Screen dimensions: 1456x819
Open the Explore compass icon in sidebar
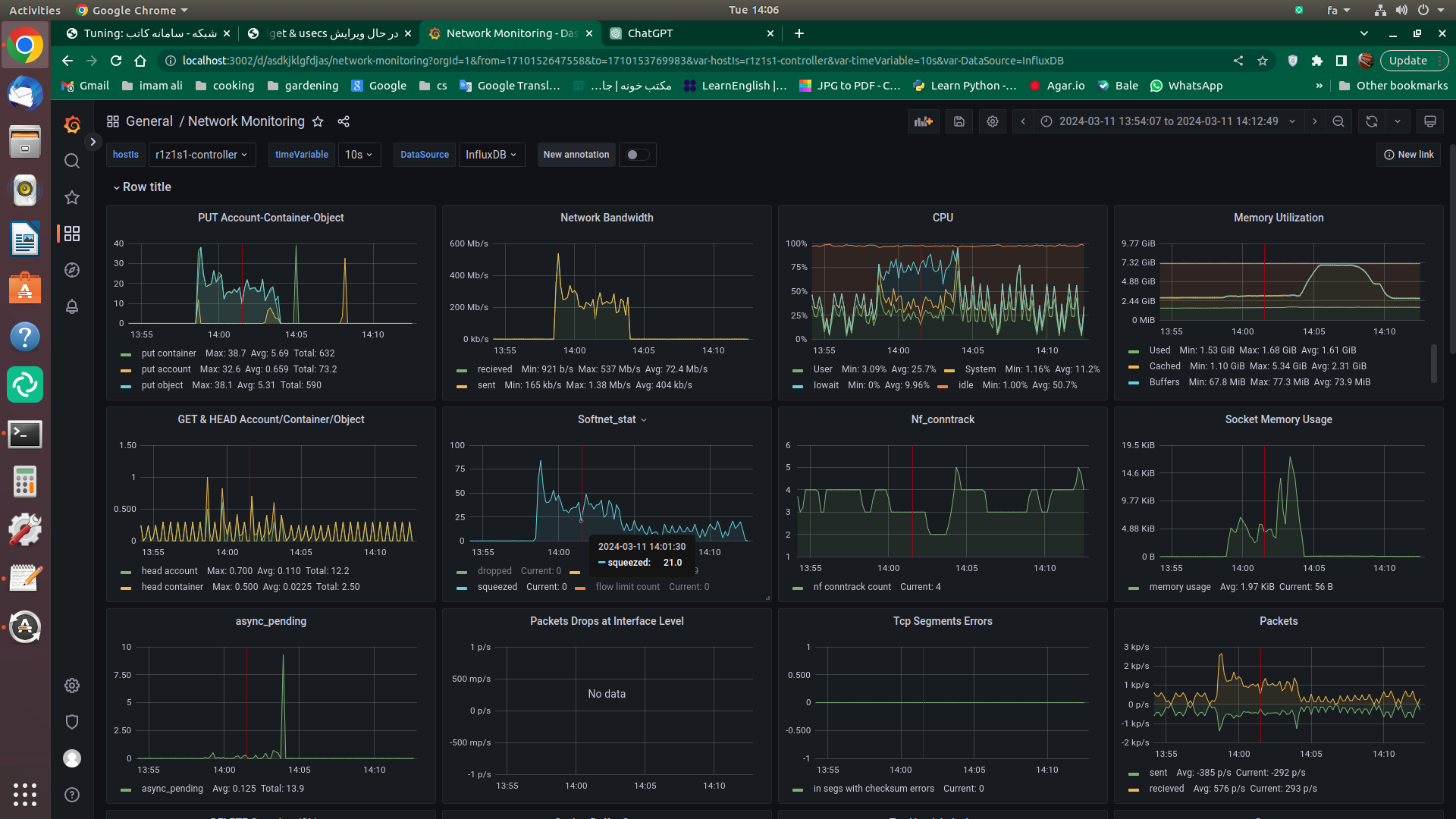tap(72, 270)
